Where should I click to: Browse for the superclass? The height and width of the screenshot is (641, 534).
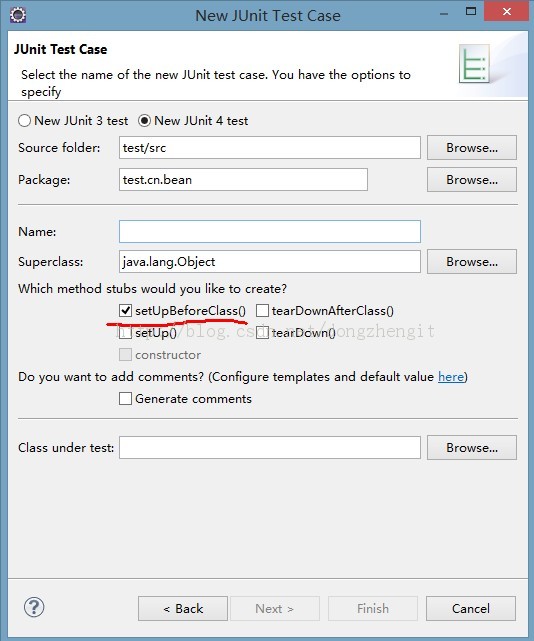(472, 262)
